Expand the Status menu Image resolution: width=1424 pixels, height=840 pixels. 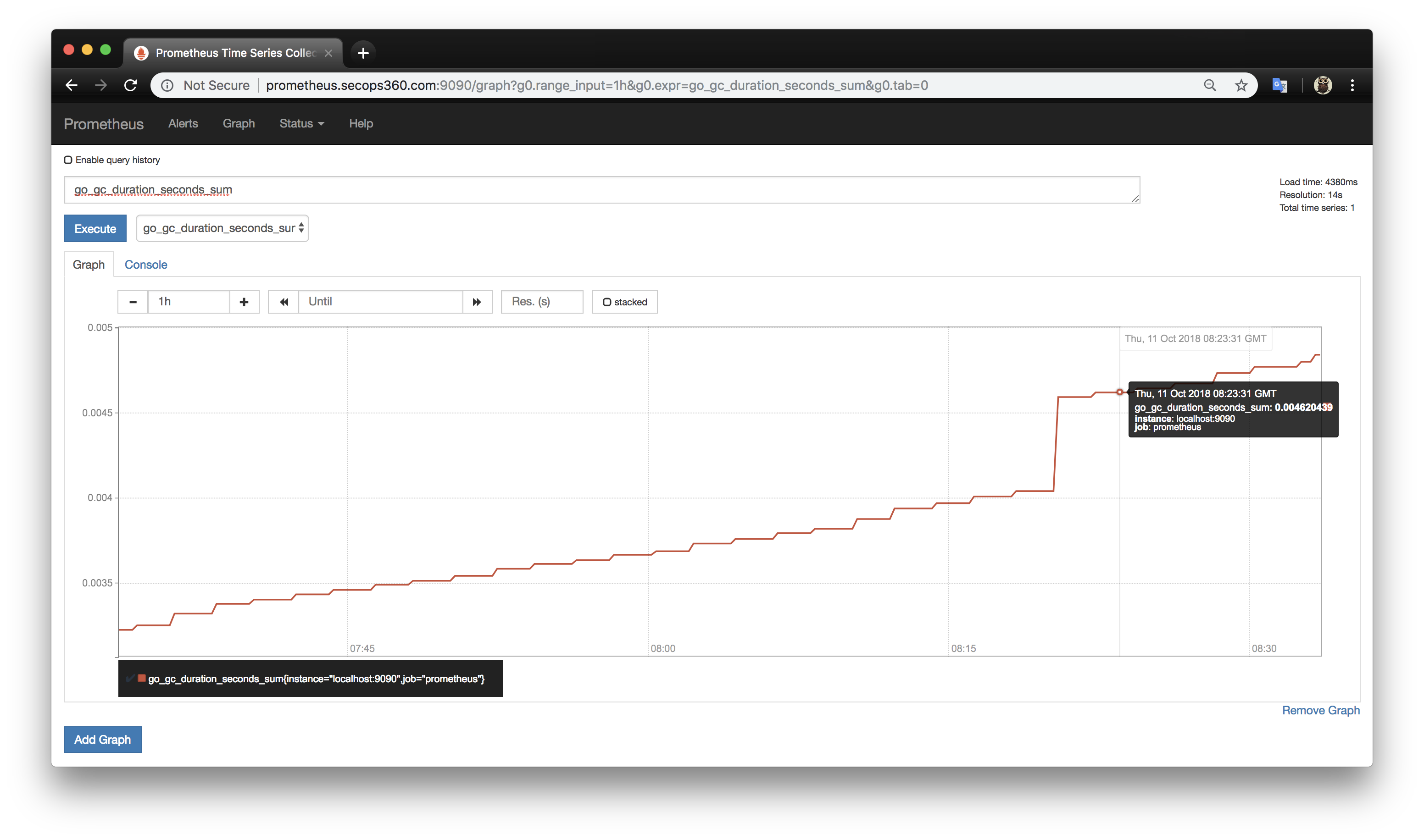tap(302, 124)
